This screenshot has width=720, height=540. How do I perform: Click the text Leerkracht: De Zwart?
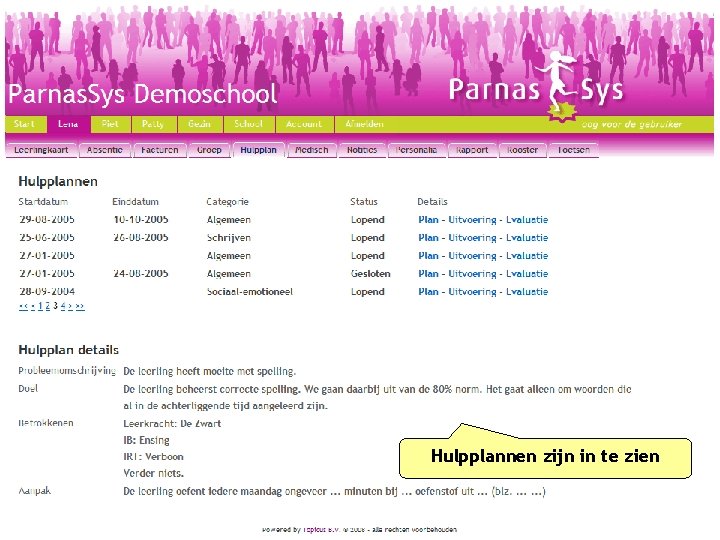coord(172,423)
